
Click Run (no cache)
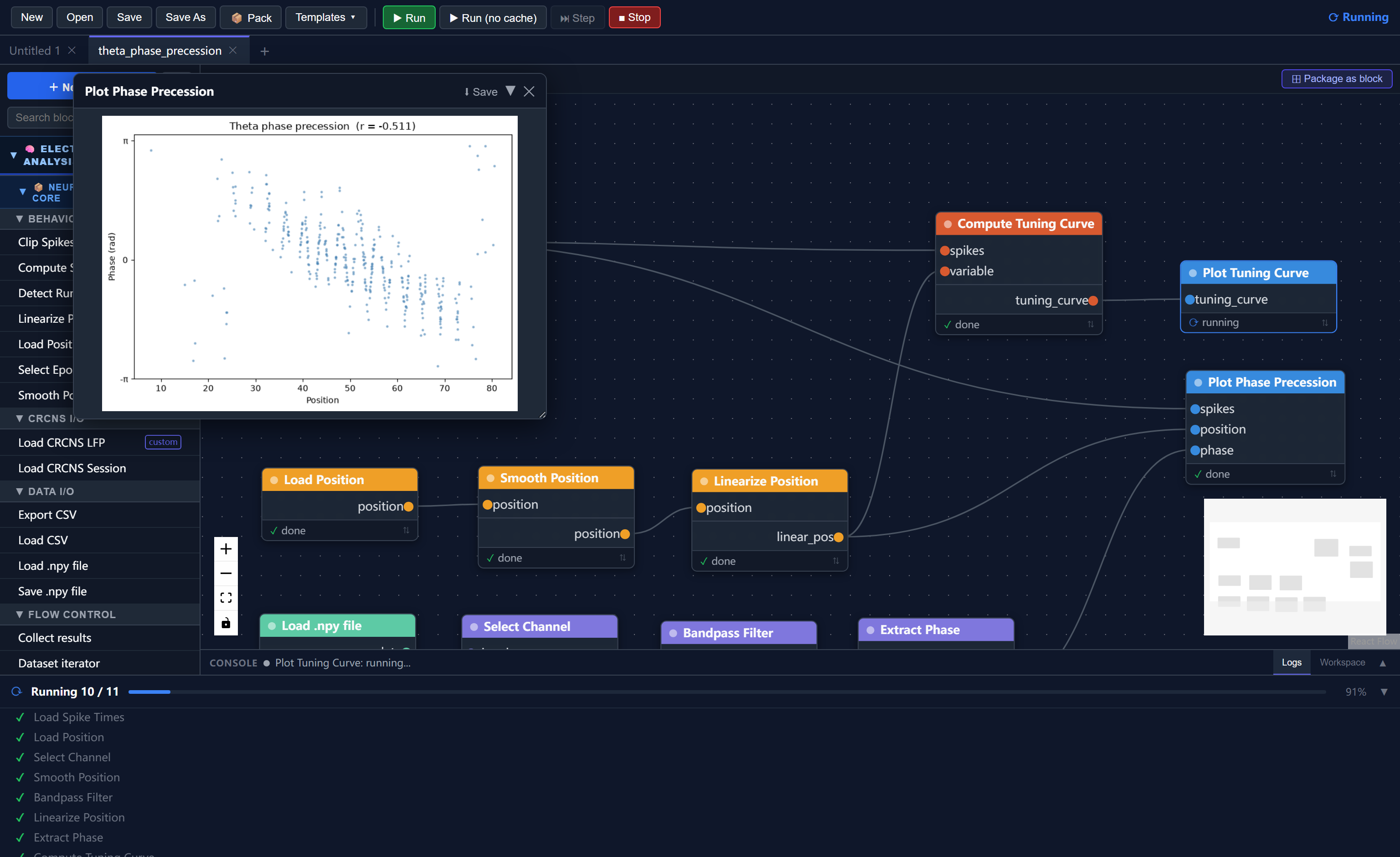tap(493, 18)
